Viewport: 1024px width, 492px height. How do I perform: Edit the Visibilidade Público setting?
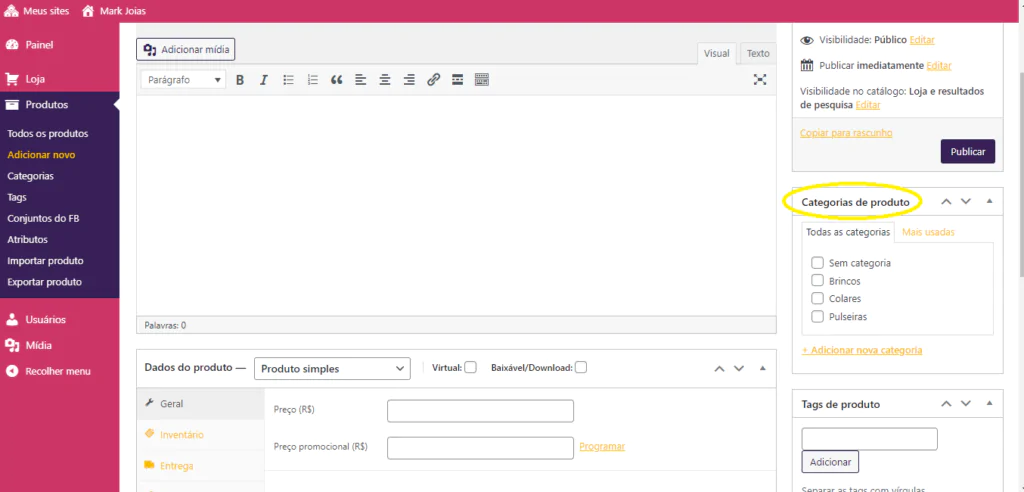click(x=922, y=40)
